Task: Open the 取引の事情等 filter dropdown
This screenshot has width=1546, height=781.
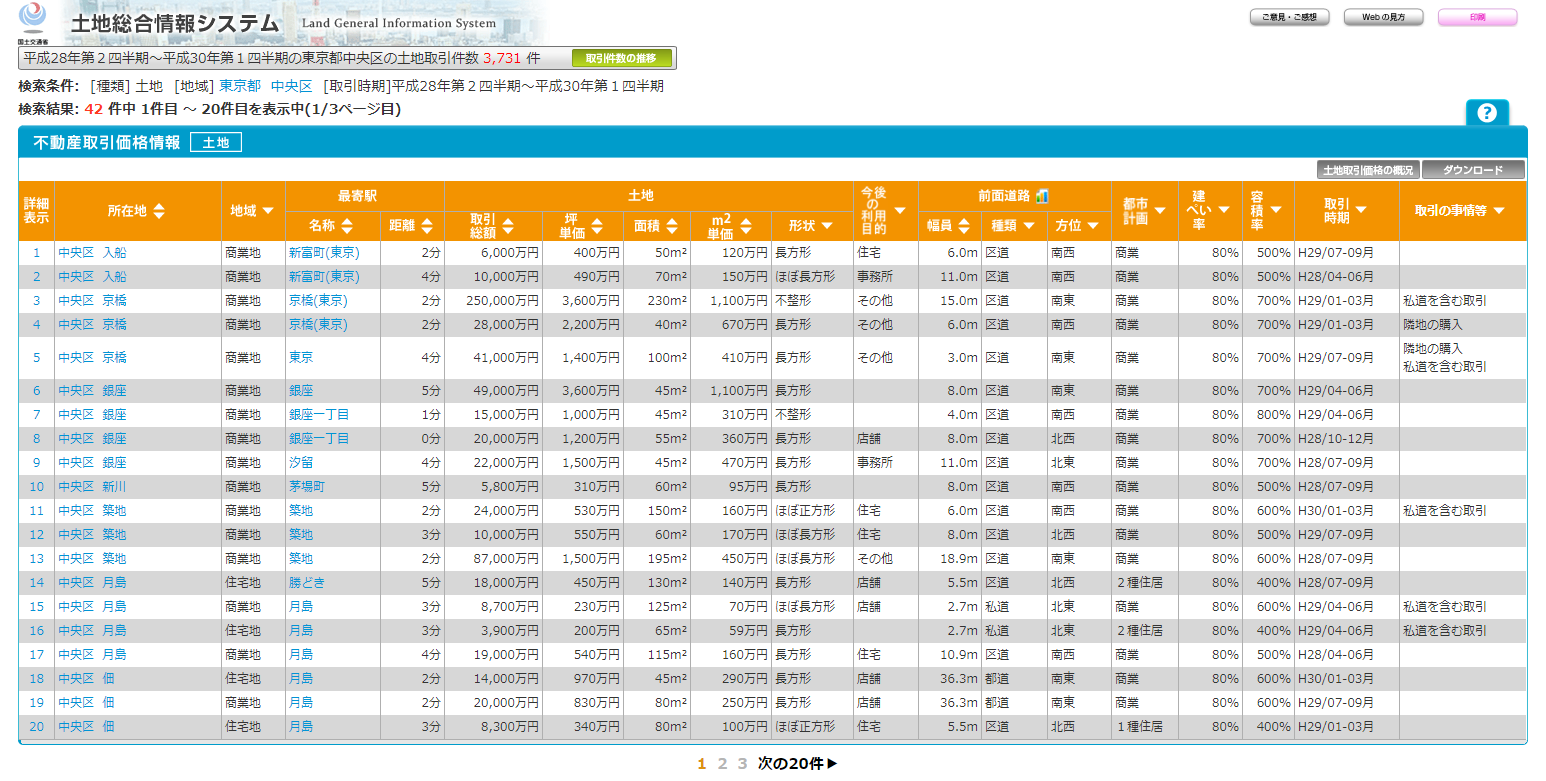Action: click(x=1498, y=210)
